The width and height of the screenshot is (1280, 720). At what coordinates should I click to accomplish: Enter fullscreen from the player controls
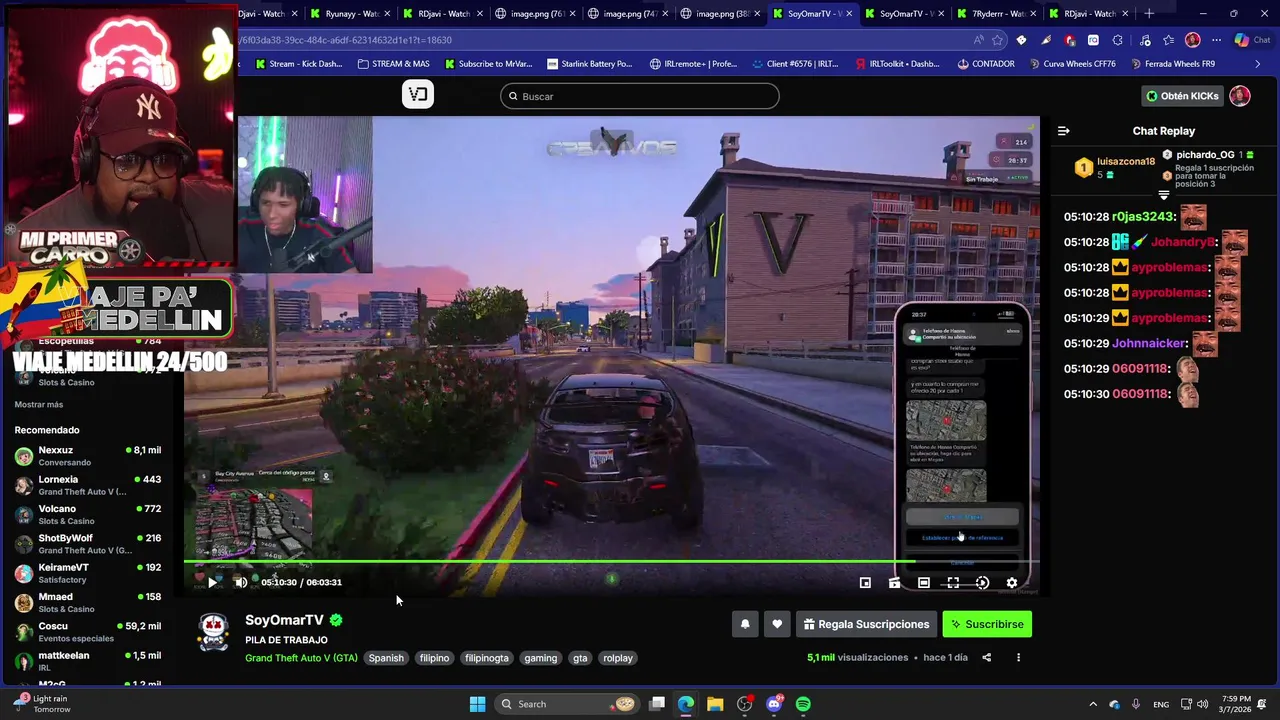pos(953,582)
